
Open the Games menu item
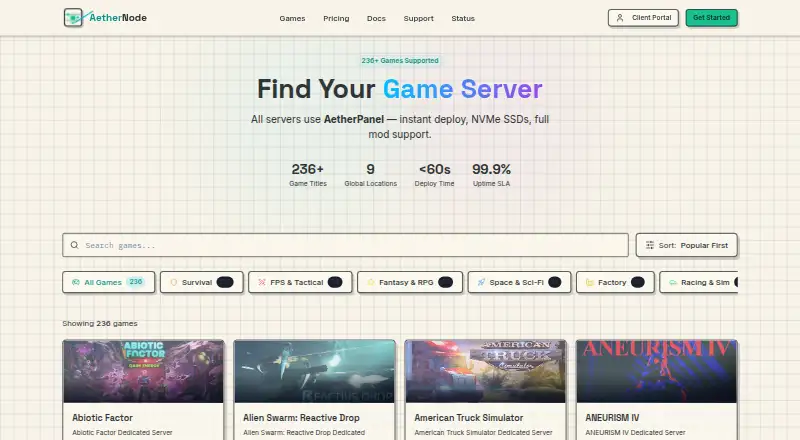pyautogui.click(x=292, y=18)
